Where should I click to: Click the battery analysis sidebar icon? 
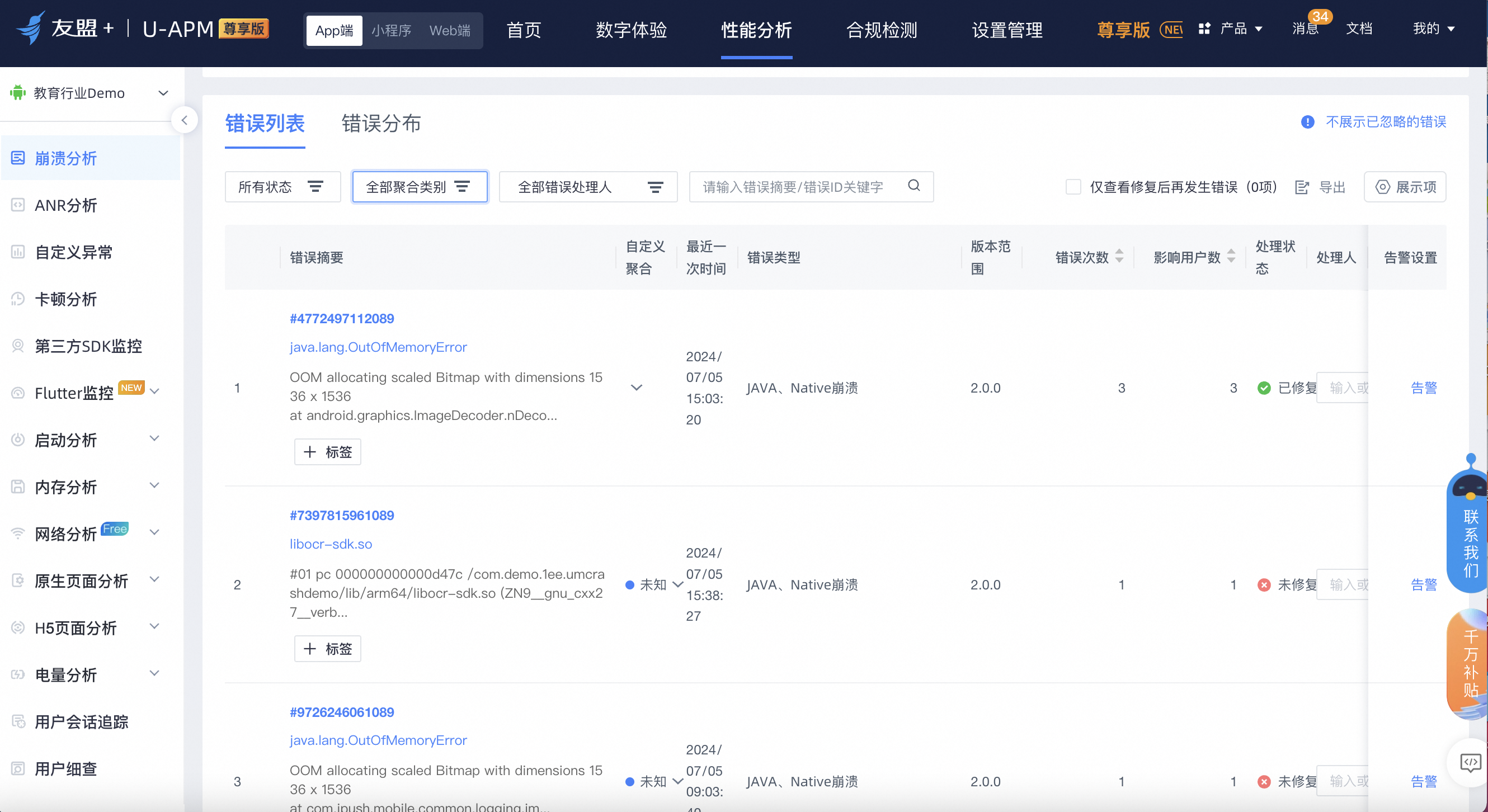pos(18,674)
